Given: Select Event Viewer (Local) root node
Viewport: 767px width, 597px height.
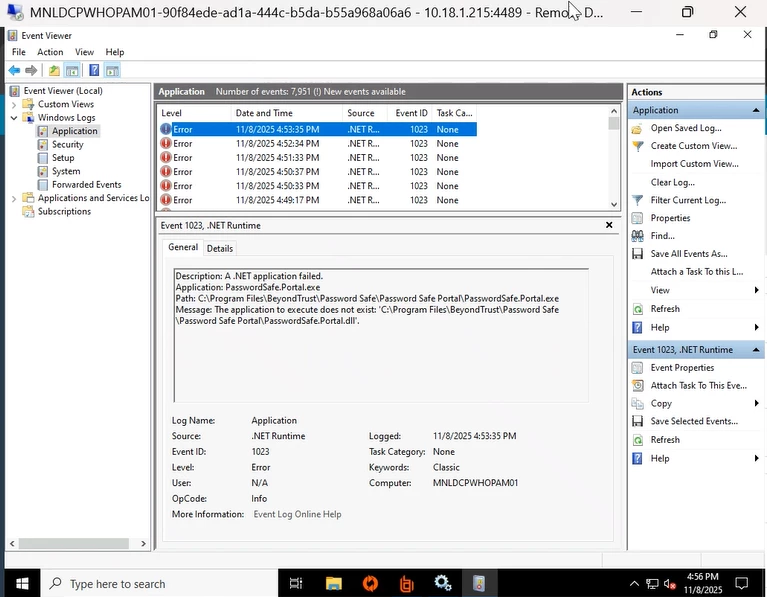Looking at the screenshot, I should pyautogui.click(x=63, y=91).
